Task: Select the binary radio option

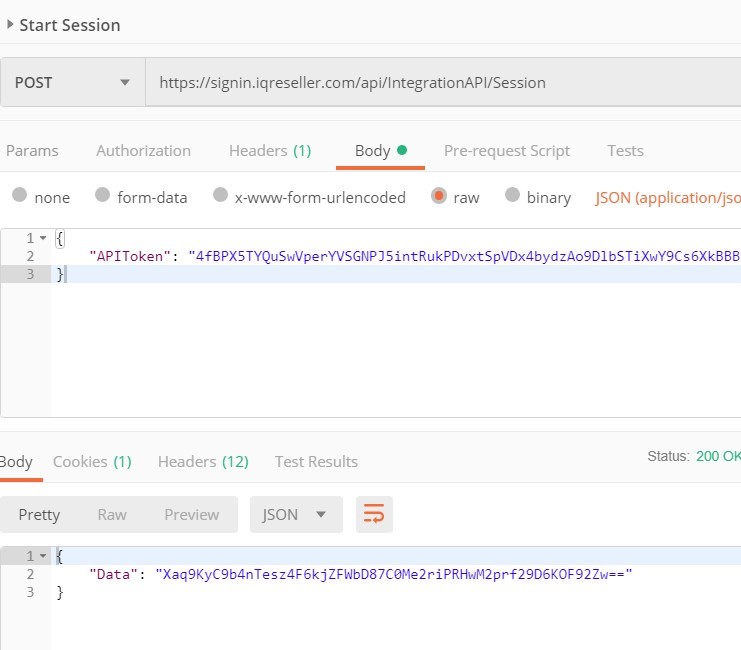Action: [x=512, y=195]
